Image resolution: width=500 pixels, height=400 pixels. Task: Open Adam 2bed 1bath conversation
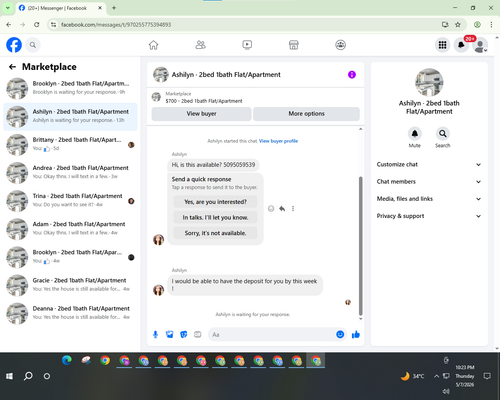click(70, 229)
